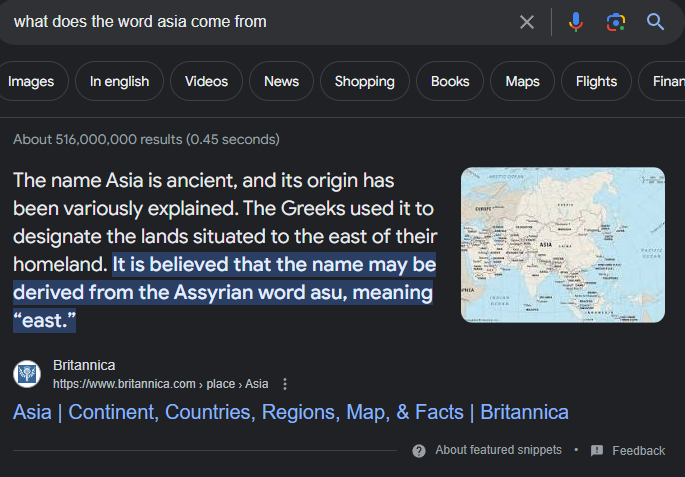Screen dimensions: 685x477
Task: Select the Shopping filter
Action: [x=365, y=82]
